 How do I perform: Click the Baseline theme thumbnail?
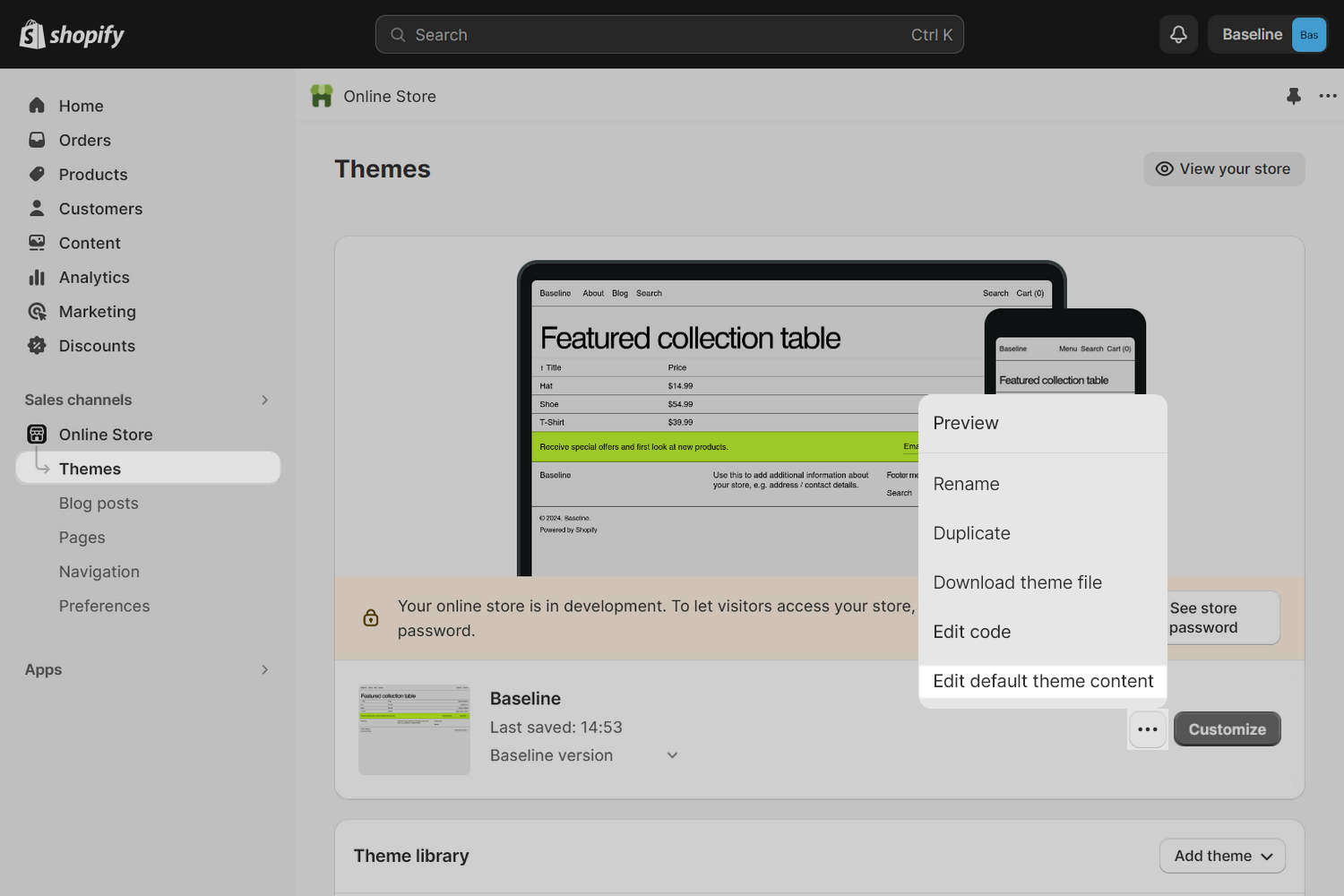[414, 728]
